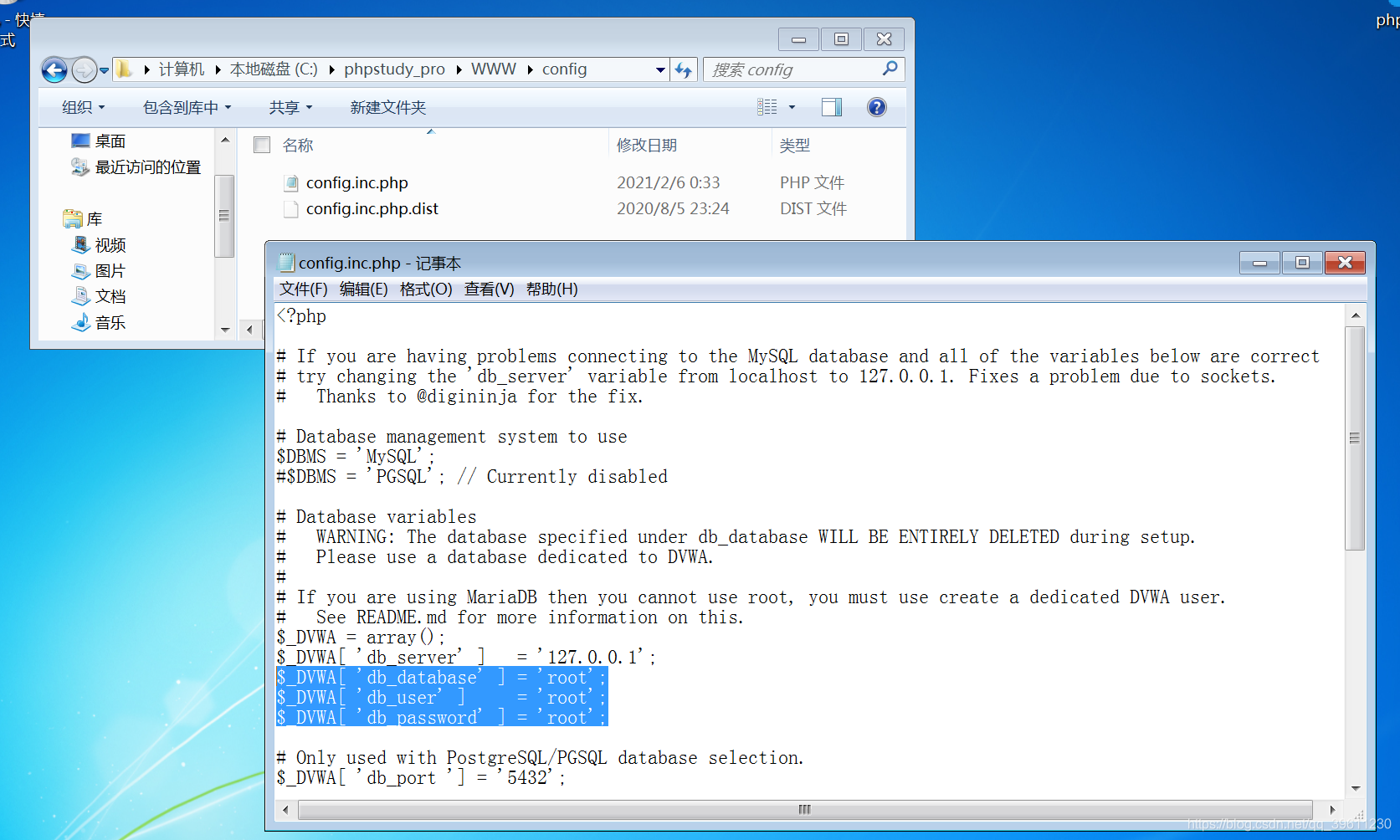Select 计算机 breadcrumb in address bar
Image resolution: width=1400 pixels, height=840 pixels.
pos(182,69)
